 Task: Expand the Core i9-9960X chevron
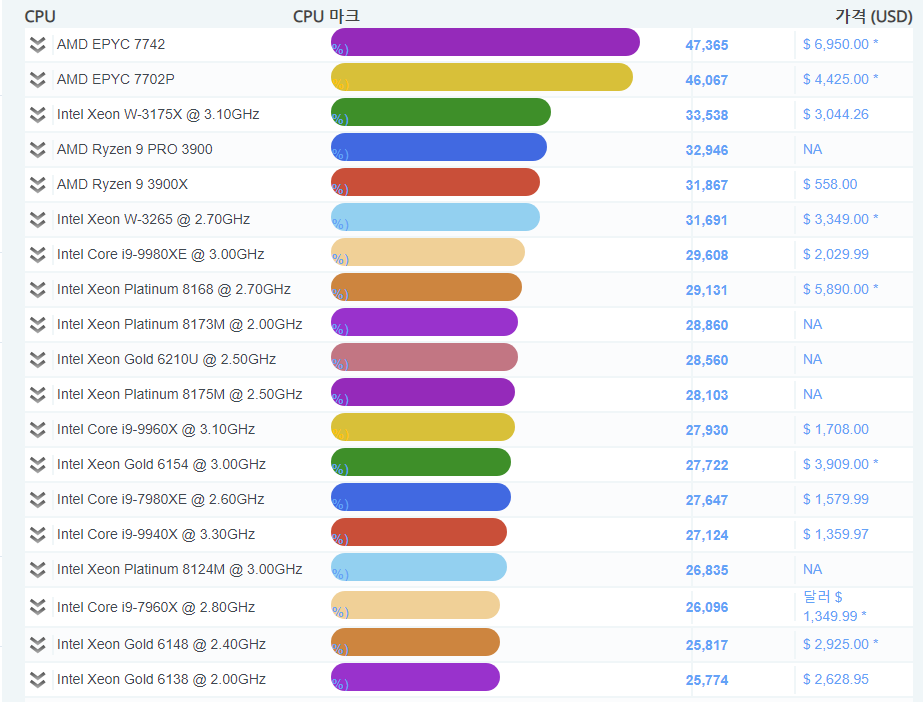[38, 430]
